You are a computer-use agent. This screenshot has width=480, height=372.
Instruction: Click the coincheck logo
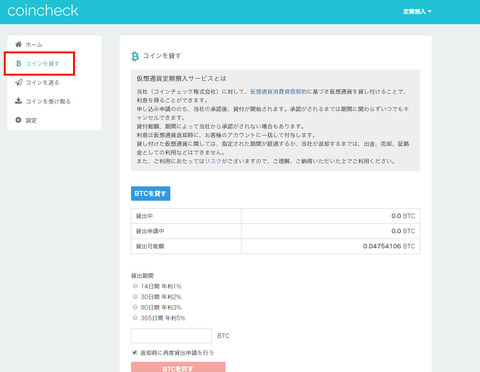pyautogui.click(x=43, y=11)
